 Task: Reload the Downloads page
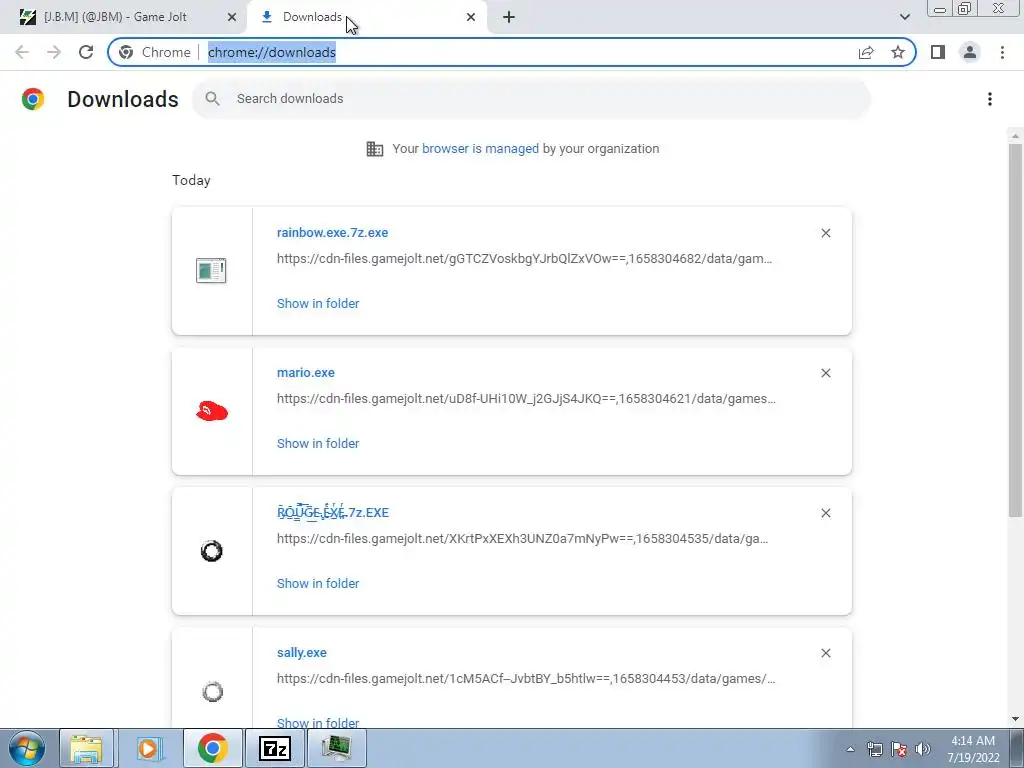[x=86, y=52]
